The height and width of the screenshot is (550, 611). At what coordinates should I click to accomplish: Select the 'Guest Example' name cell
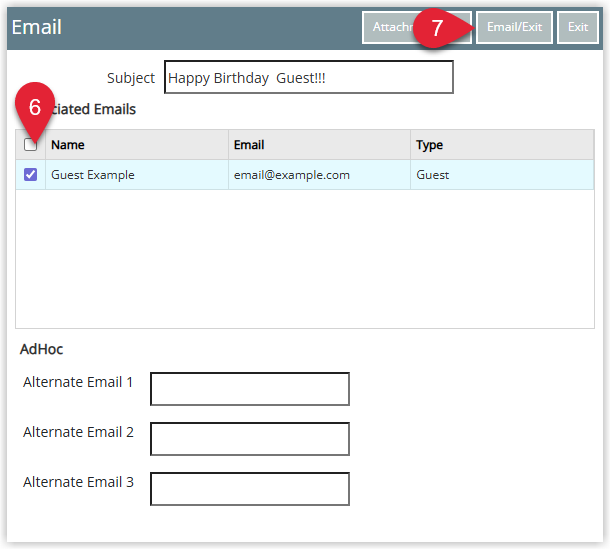(x=137, y=175)
